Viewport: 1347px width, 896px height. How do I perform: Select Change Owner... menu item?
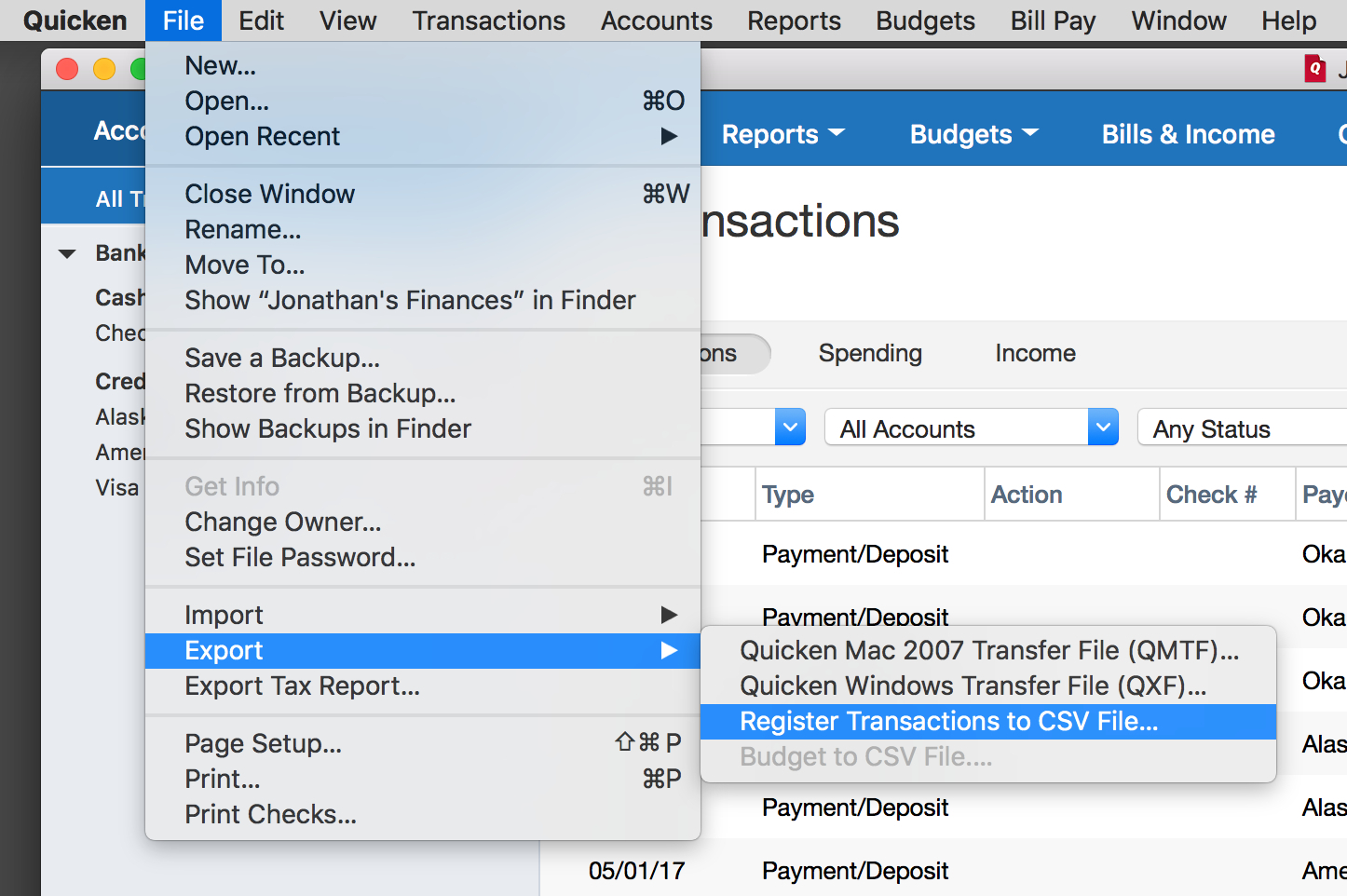423,523
